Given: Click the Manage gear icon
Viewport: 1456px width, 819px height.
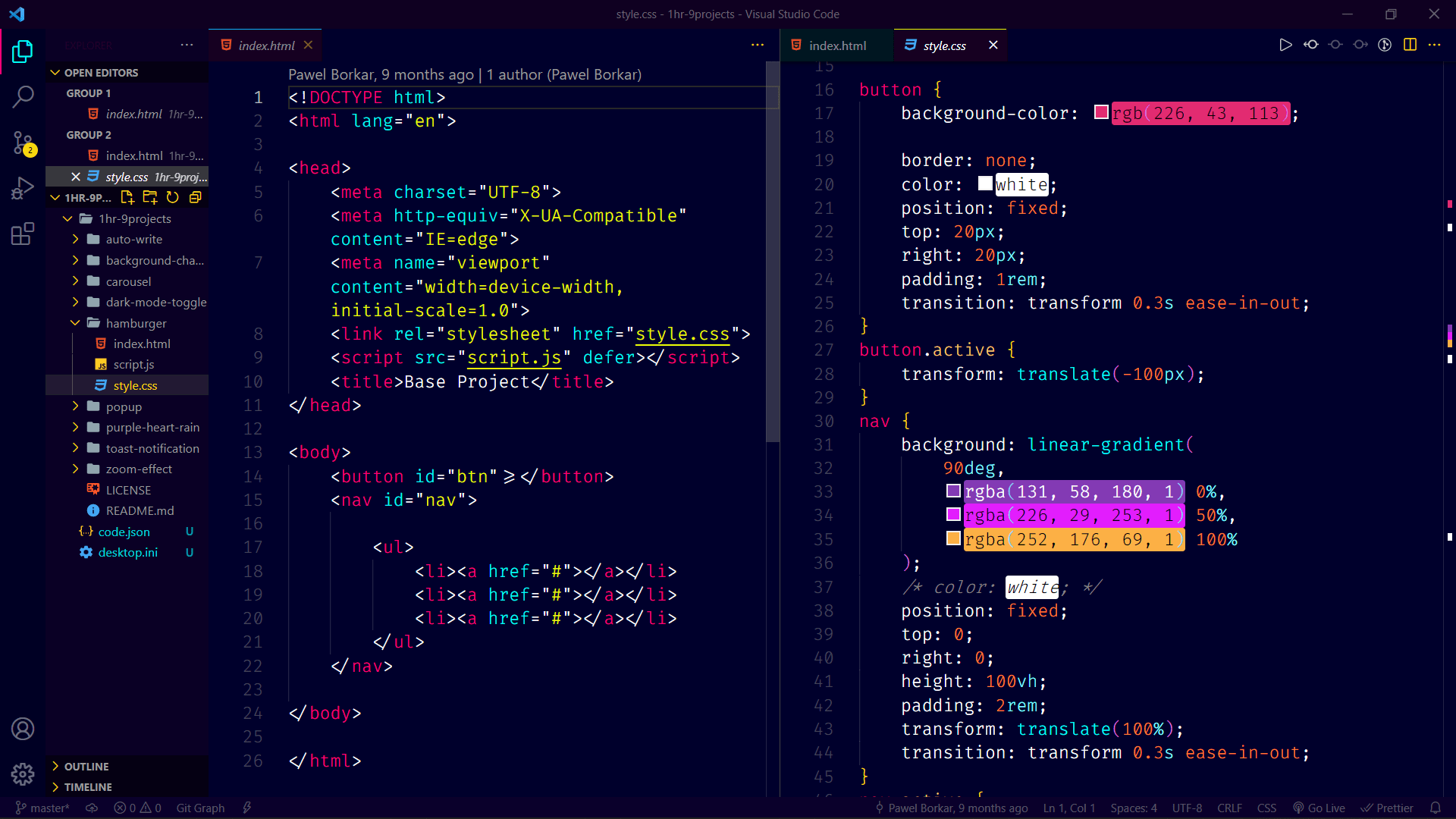Looking at the screenshot, I should pos(23,773).
